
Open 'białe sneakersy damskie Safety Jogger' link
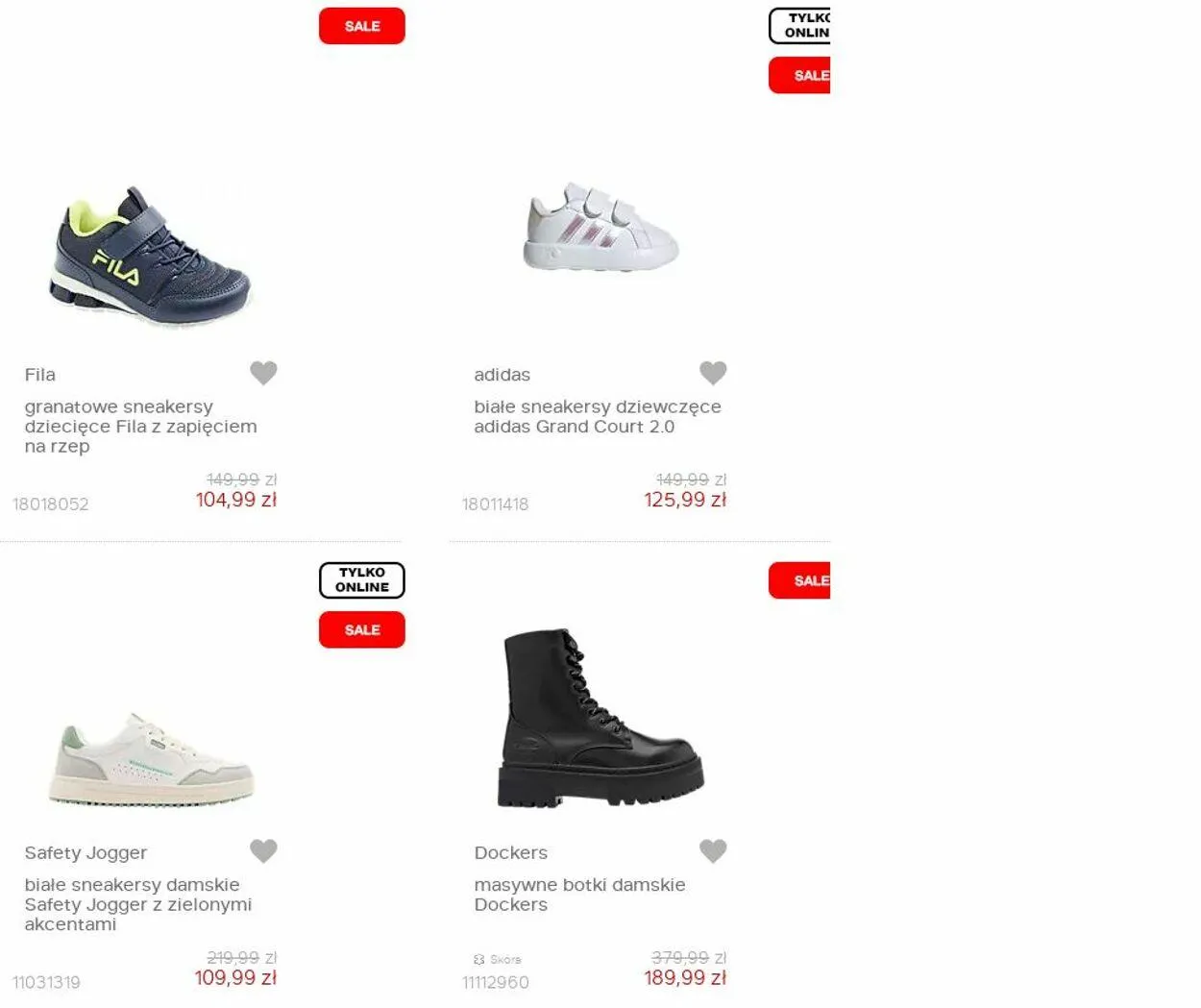pos(138,904)
